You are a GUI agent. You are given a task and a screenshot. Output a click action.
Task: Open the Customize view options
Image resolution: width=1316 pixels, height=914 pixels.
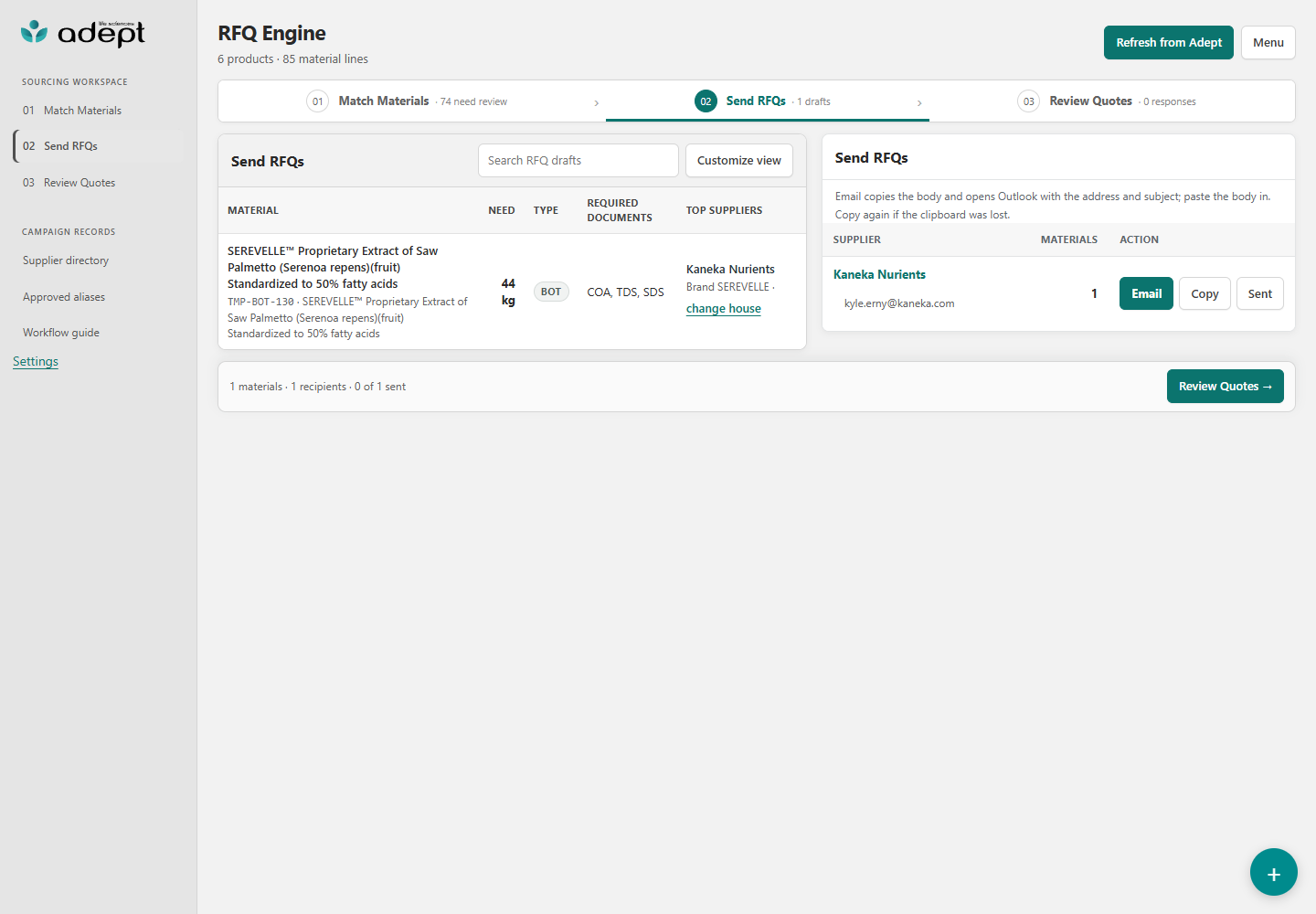pos(739,161)
